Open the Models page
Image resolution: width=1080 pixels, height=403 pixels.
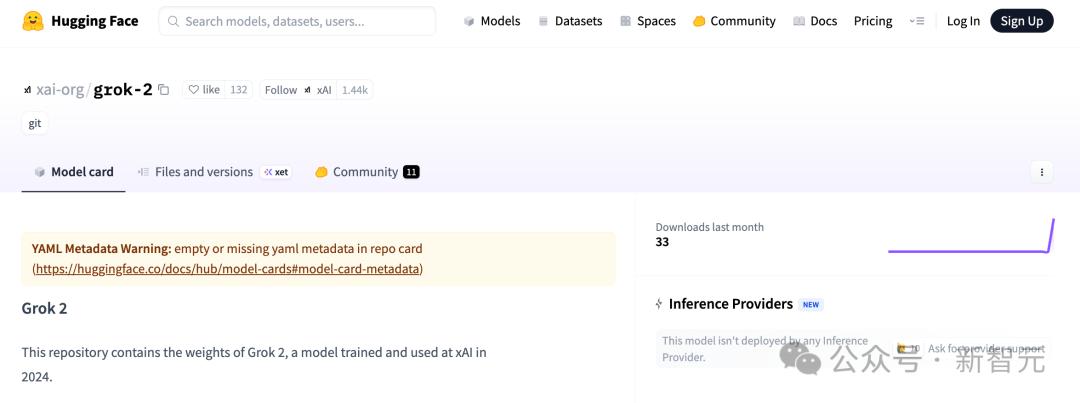pyautogui.click(x=491, y=21)
